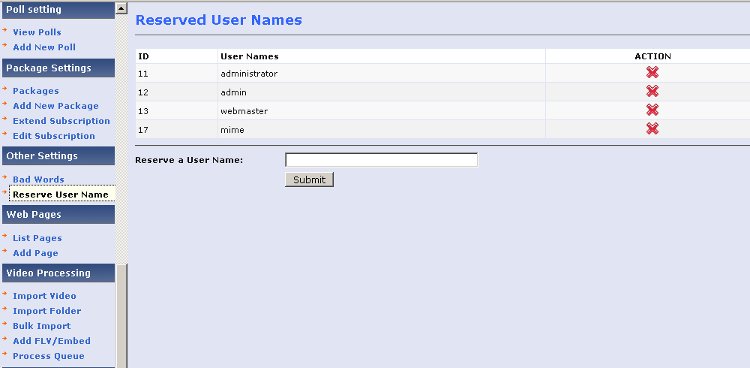The image size is (750, 368).
Task: Delete the reserved name mime
Action: click(x=652, y=128)
